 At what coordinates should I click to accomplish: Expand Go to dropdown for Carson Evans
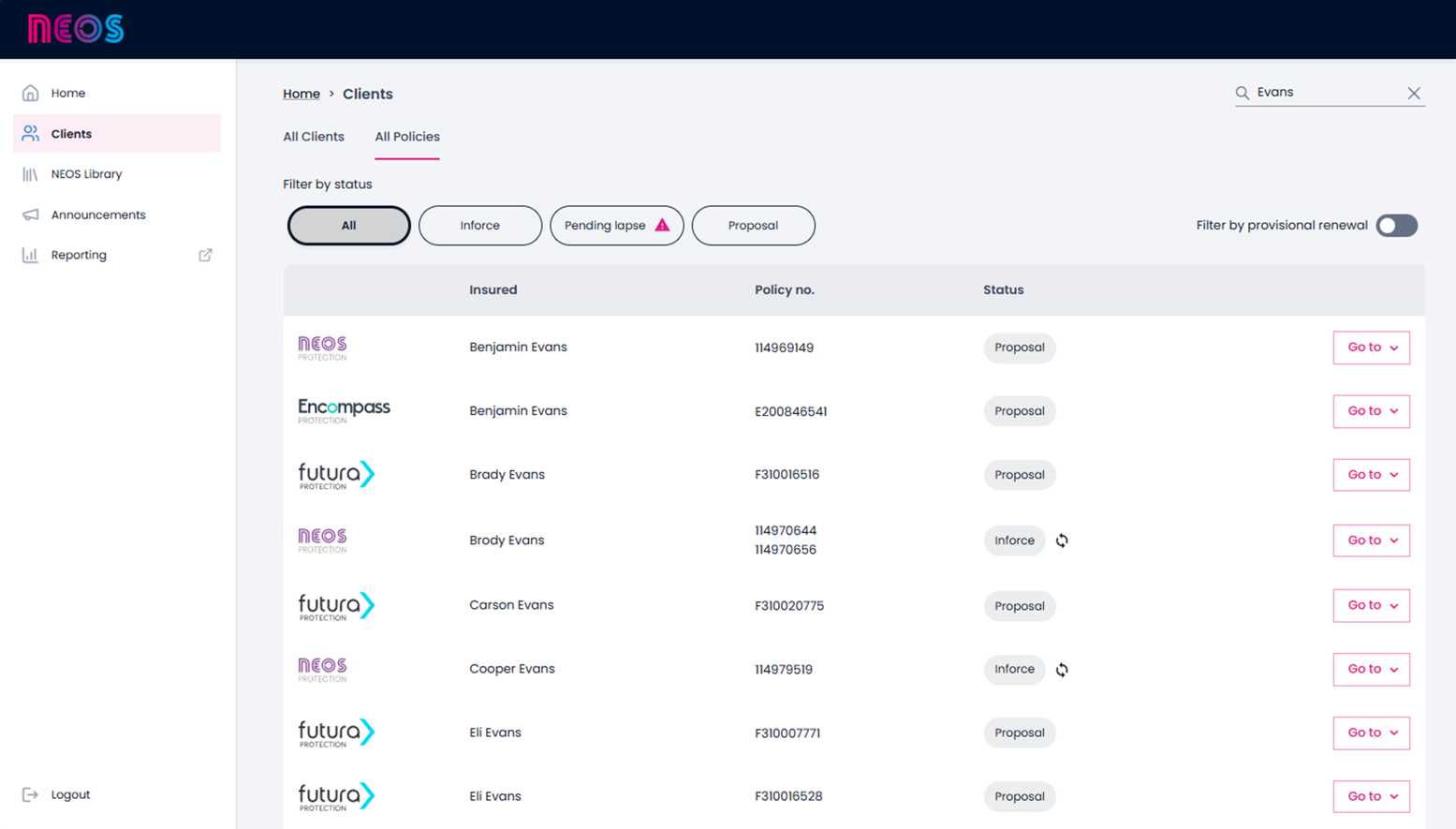tap(1371, 606)
